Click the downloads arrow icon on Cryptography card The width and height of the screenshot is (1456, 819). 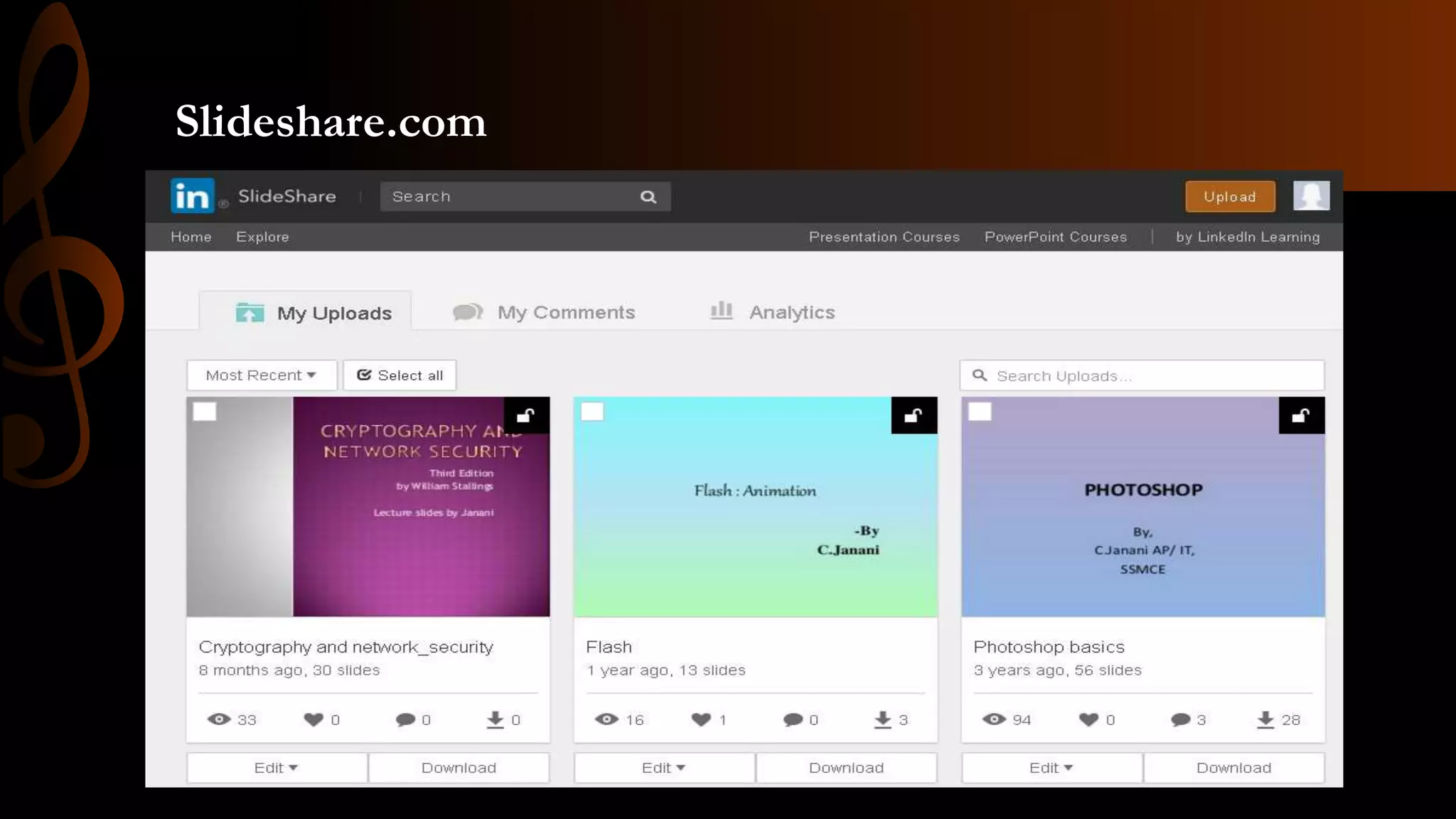pyautogui.click(x=495, y=719)
